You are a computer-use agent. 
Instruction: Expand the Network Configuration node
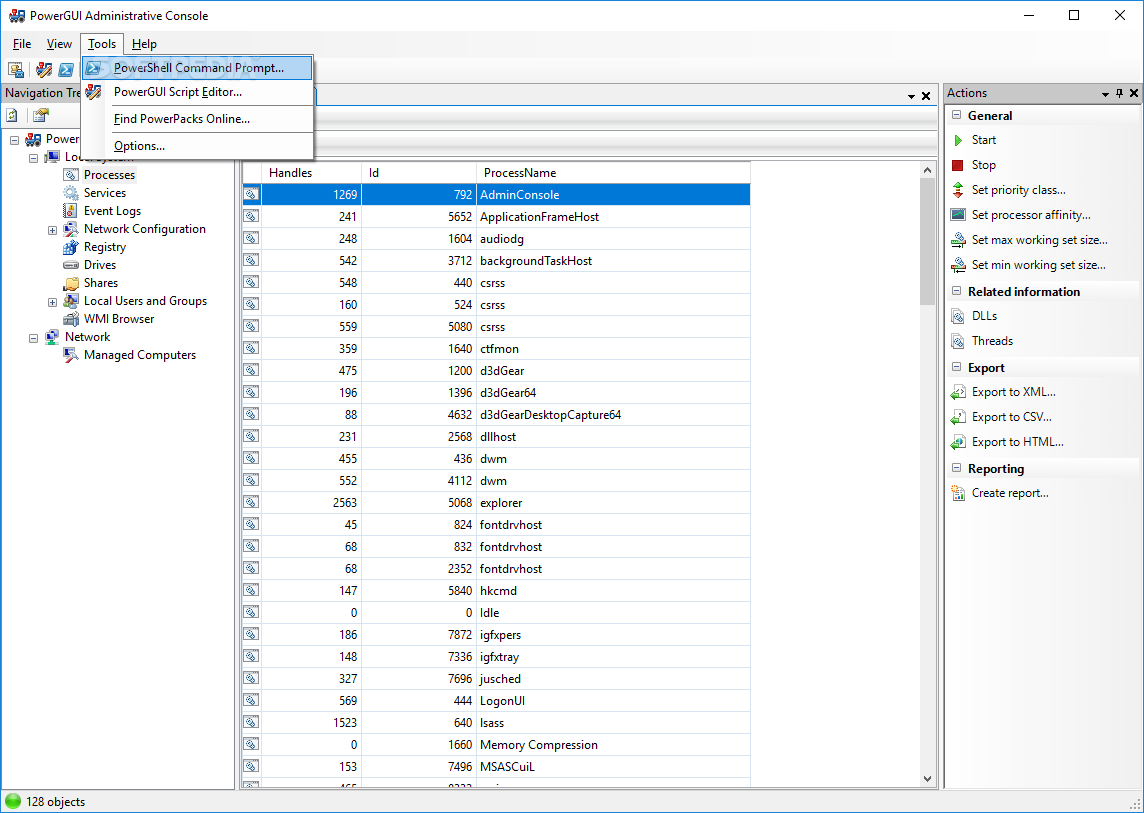(x=52, y=230)
